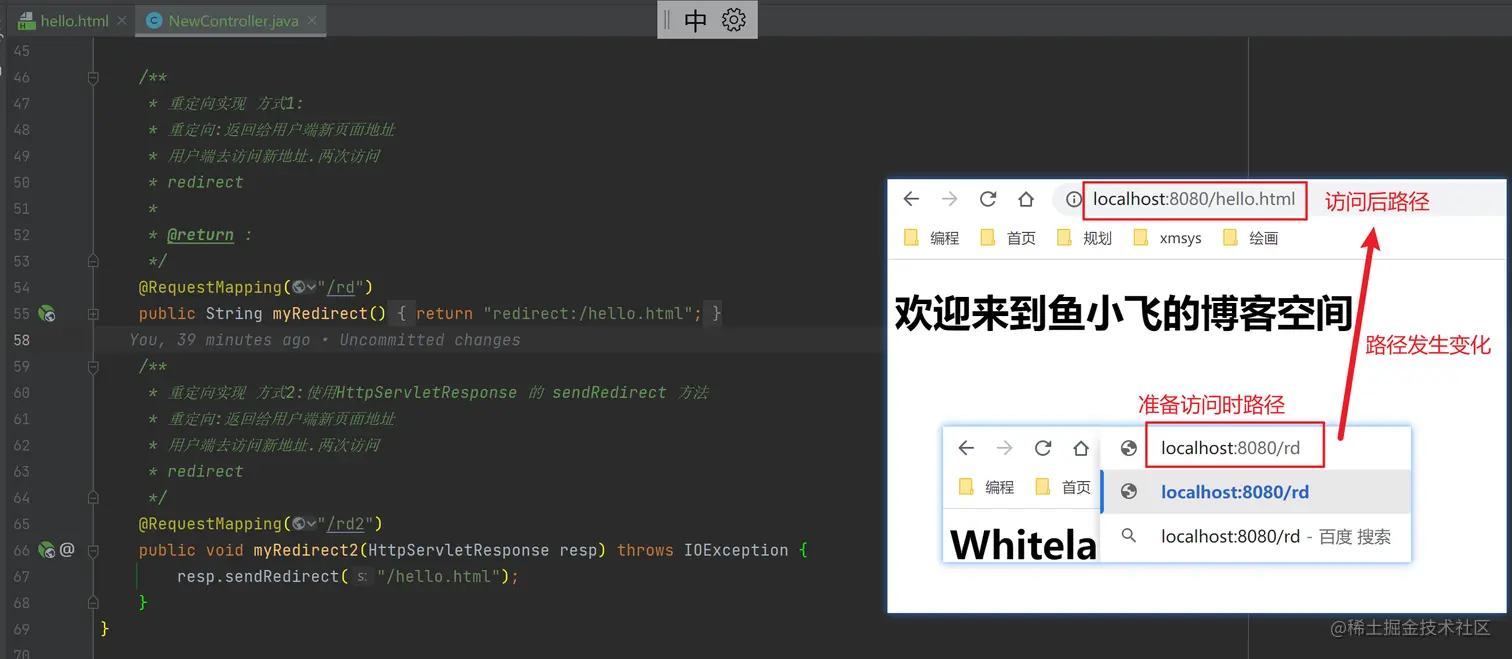The width and height of the screenshot is (1512, 659).
Task: Click the Whitela heading in the small browser
Action: coord(1023,545)
